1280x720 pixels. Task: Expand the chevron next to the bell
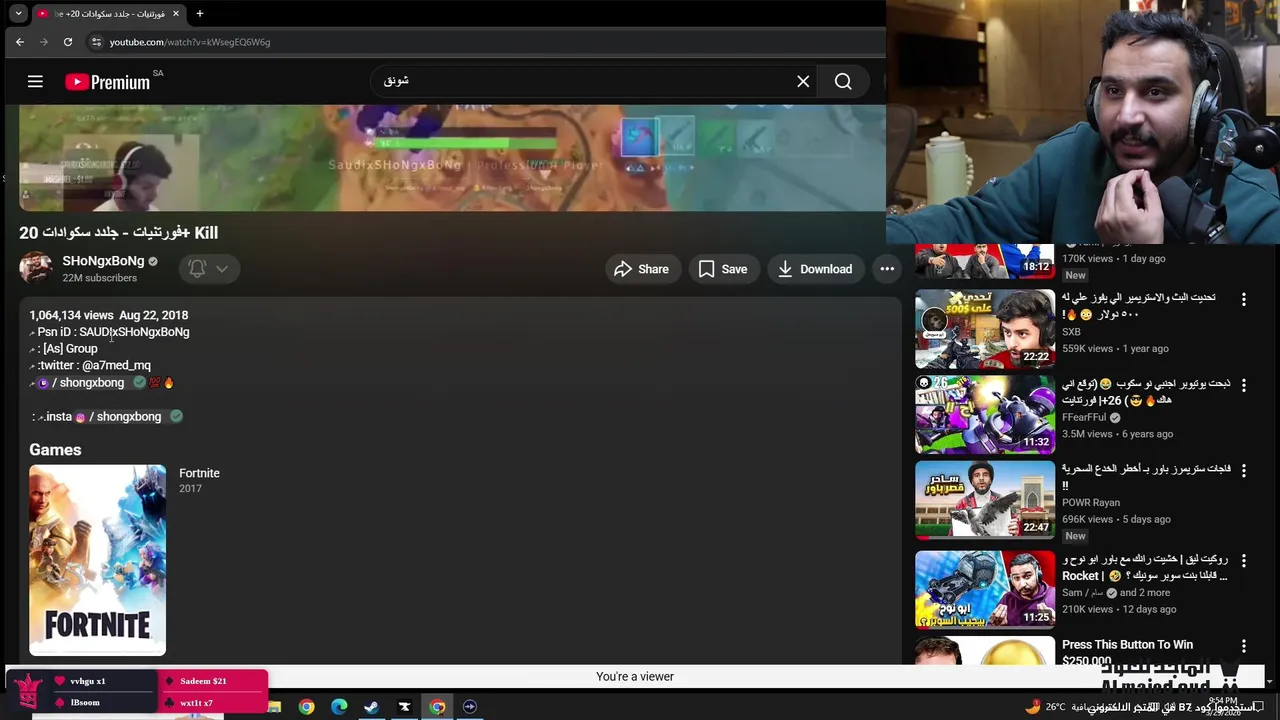click(222, 268)
